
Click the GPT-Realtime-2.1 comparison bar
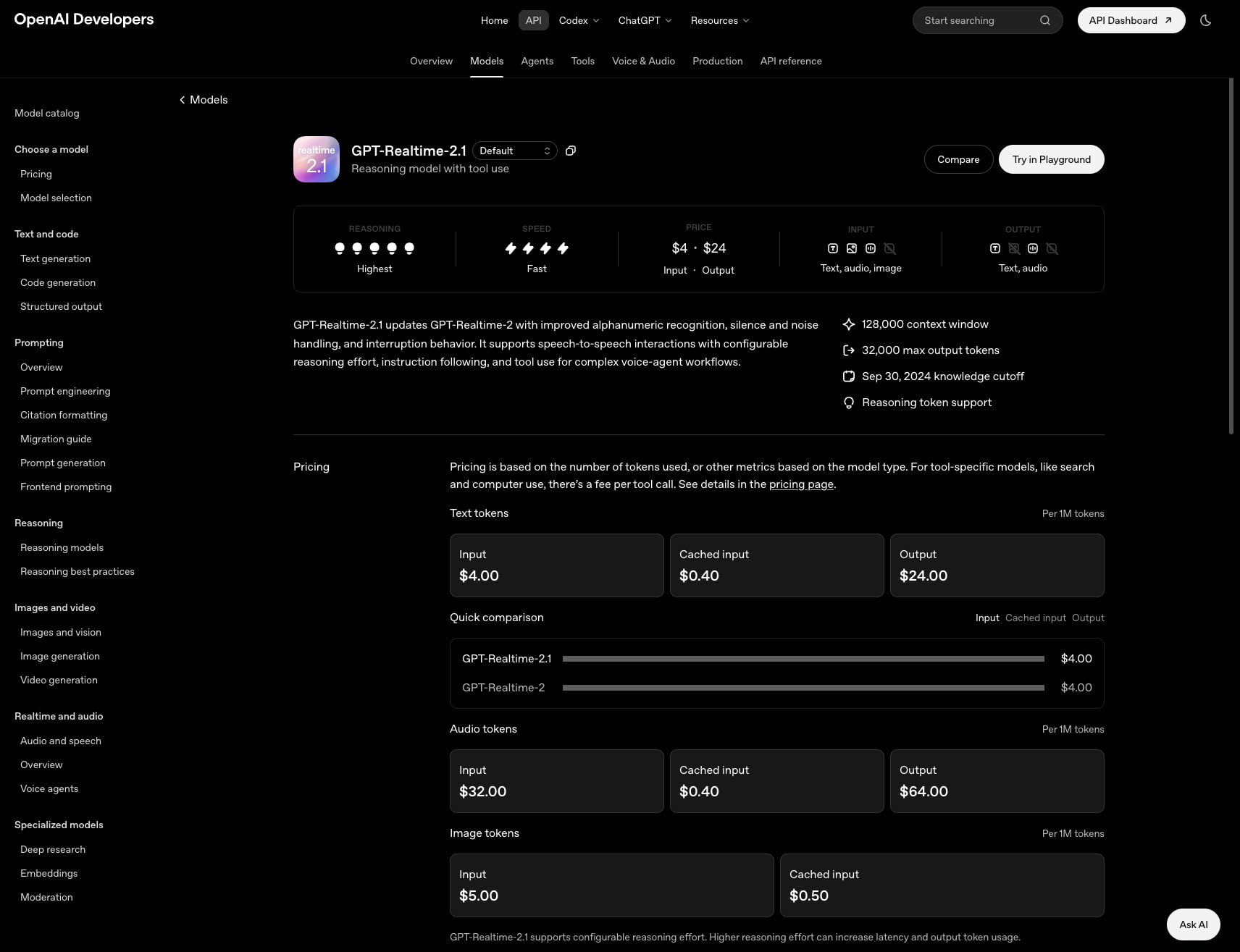coord(803,659)
